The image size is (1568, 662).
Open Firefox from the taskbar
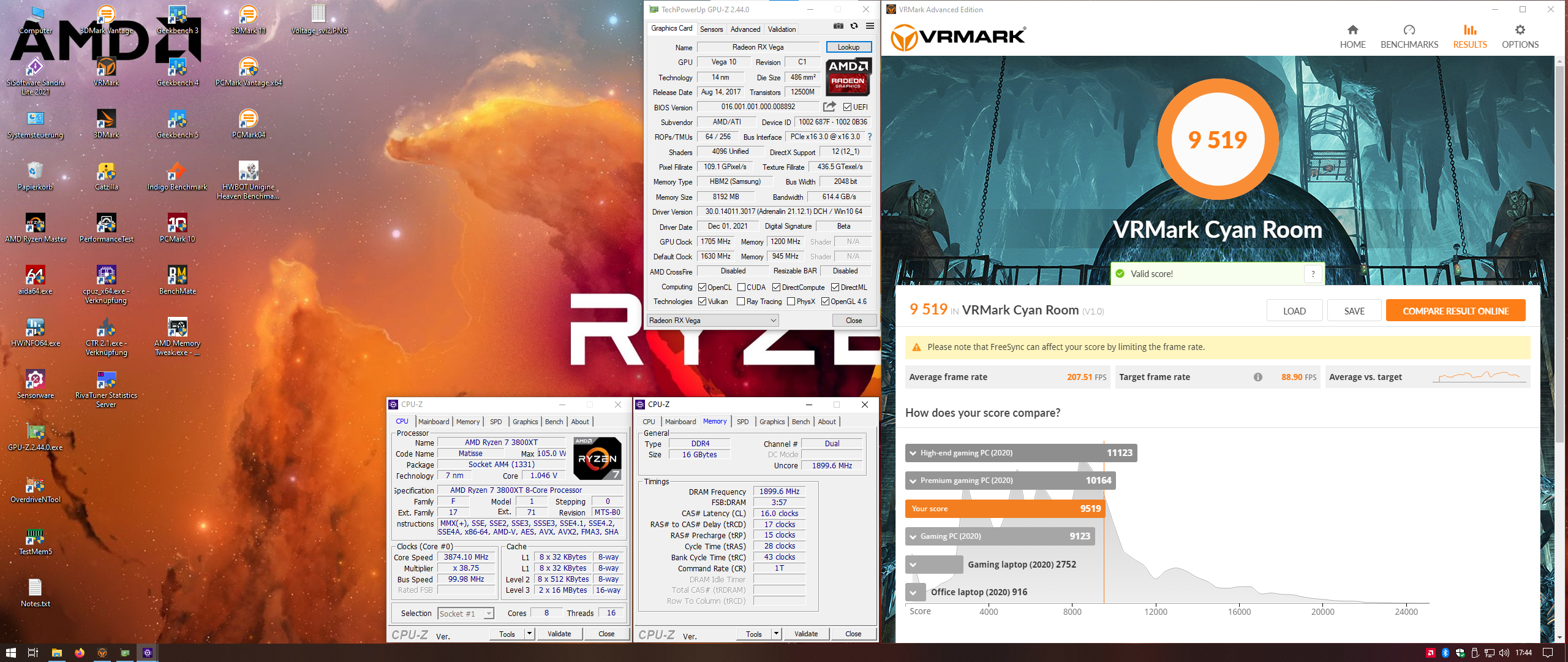click(x=80, y=653)
